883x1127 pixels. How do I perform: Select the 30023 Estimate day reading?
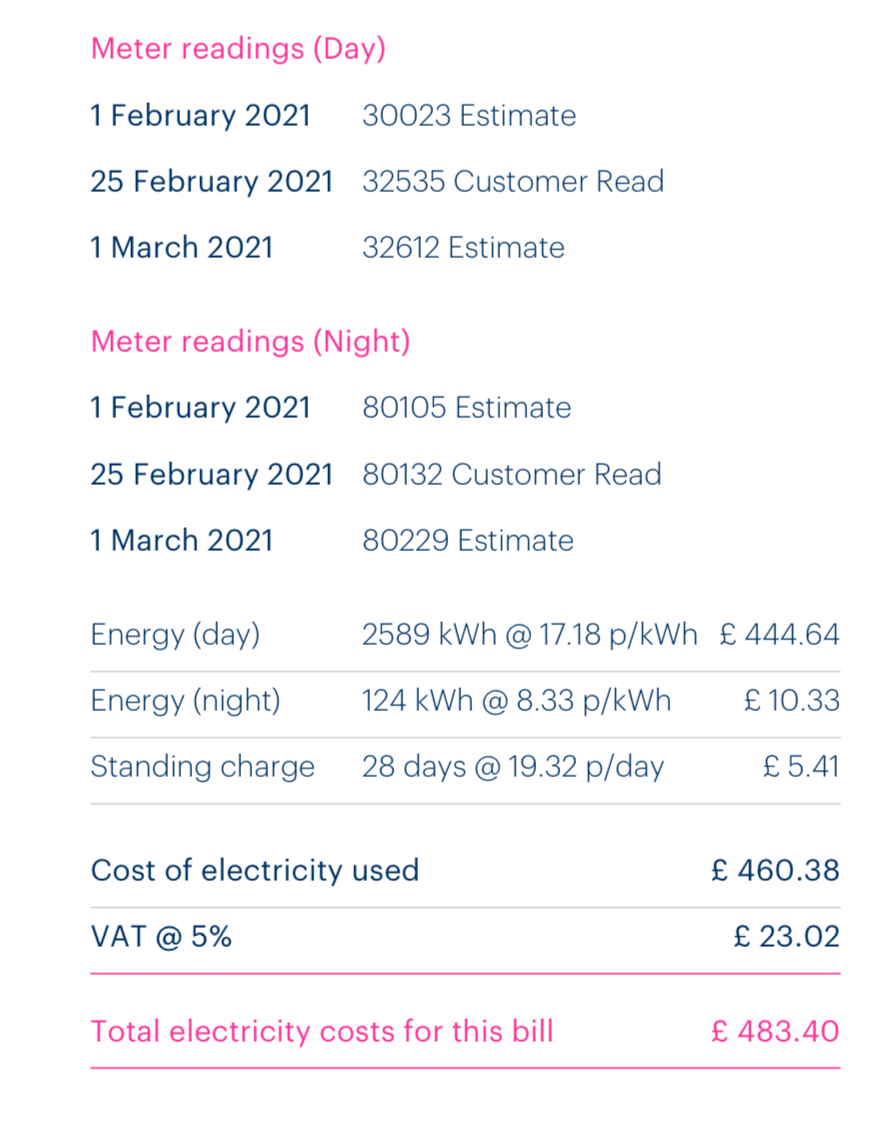pyautogui.click(x=469, y=116)
